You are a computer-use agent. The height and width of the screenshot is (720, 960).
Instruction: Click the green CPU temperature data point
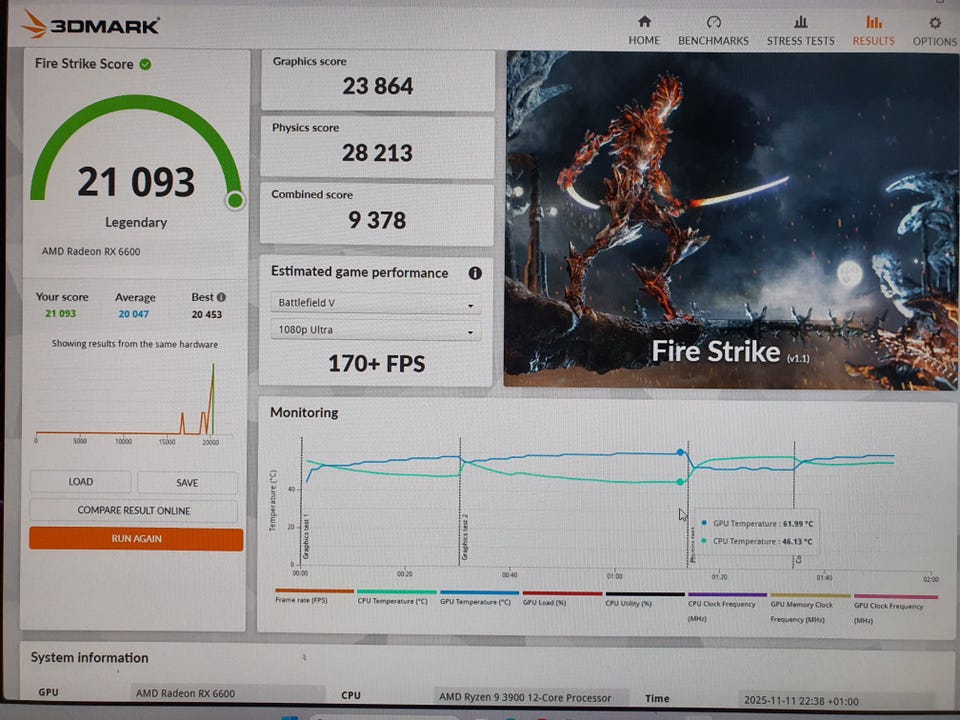point(680,482)
